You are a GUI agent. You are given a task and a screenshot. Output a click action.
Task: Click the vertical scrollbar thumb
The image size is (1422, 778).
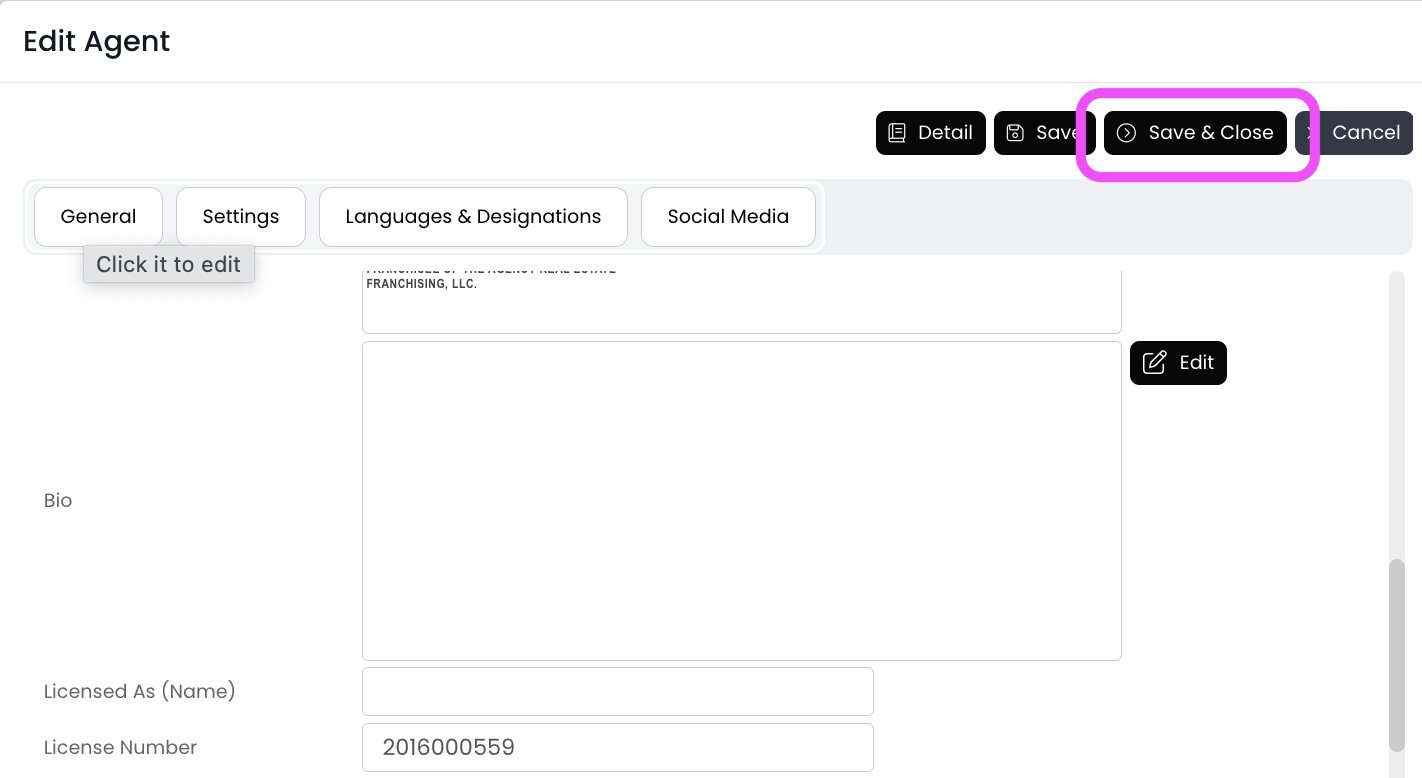1397,654
